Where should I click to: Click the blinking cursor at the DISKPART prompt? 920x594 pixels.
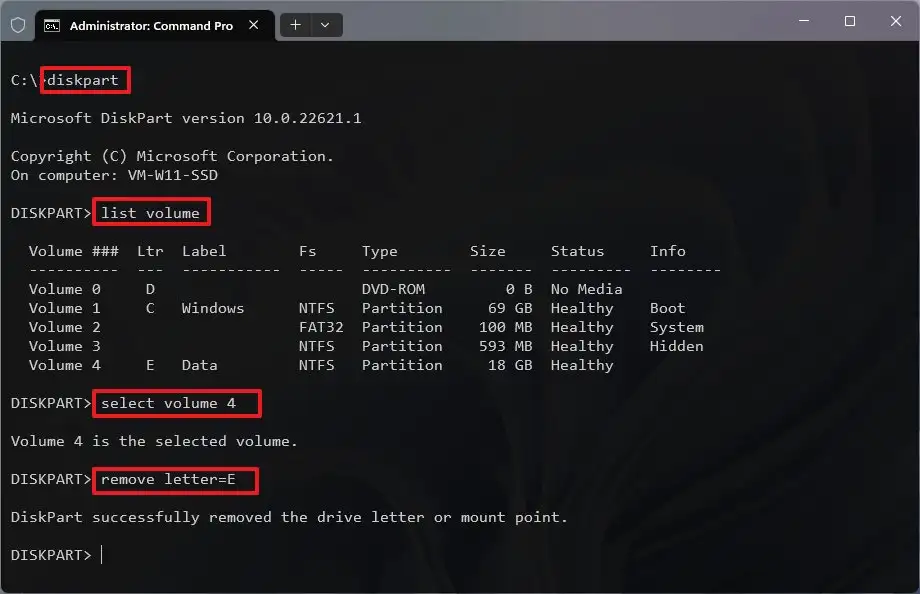(101, 554)
